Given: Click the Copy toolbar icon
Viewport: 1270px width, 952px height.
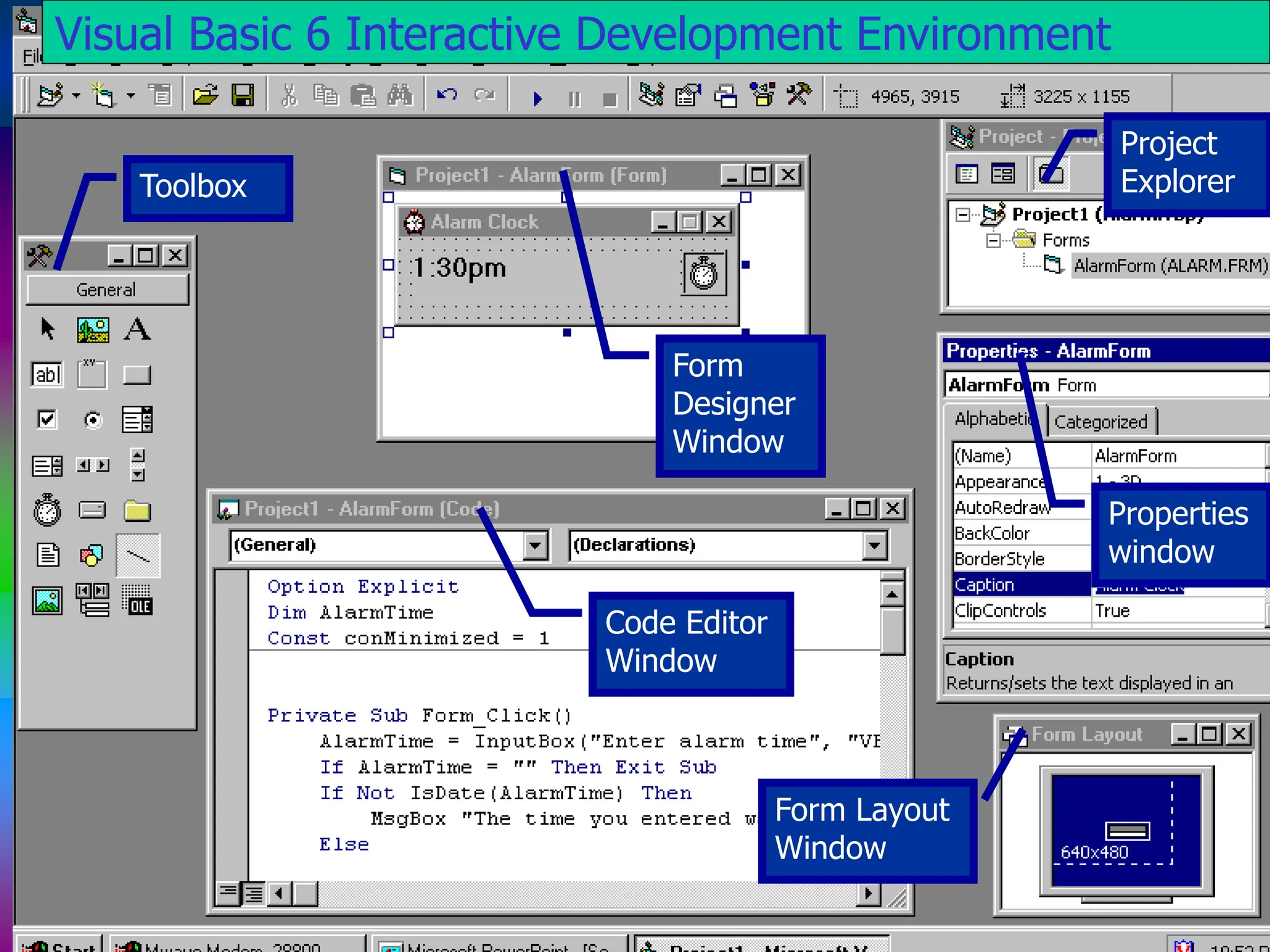Looking at the screenshot, I should 326,96.
